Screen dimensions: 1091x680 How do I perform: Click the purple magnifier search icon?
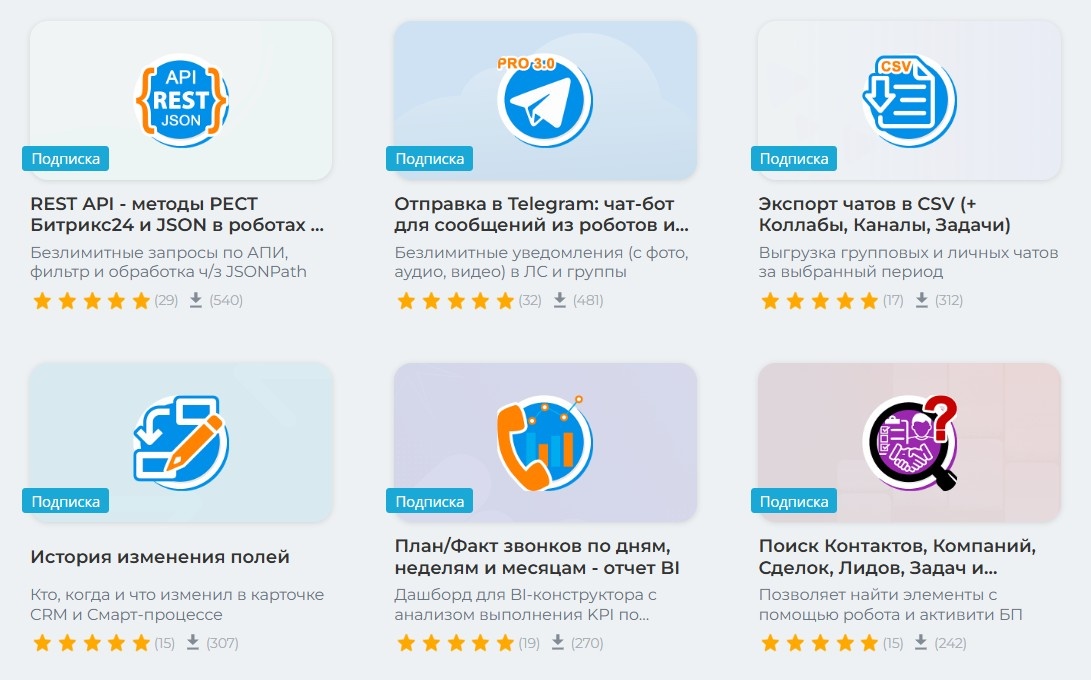pyautogui.click(x=910, y=443)
